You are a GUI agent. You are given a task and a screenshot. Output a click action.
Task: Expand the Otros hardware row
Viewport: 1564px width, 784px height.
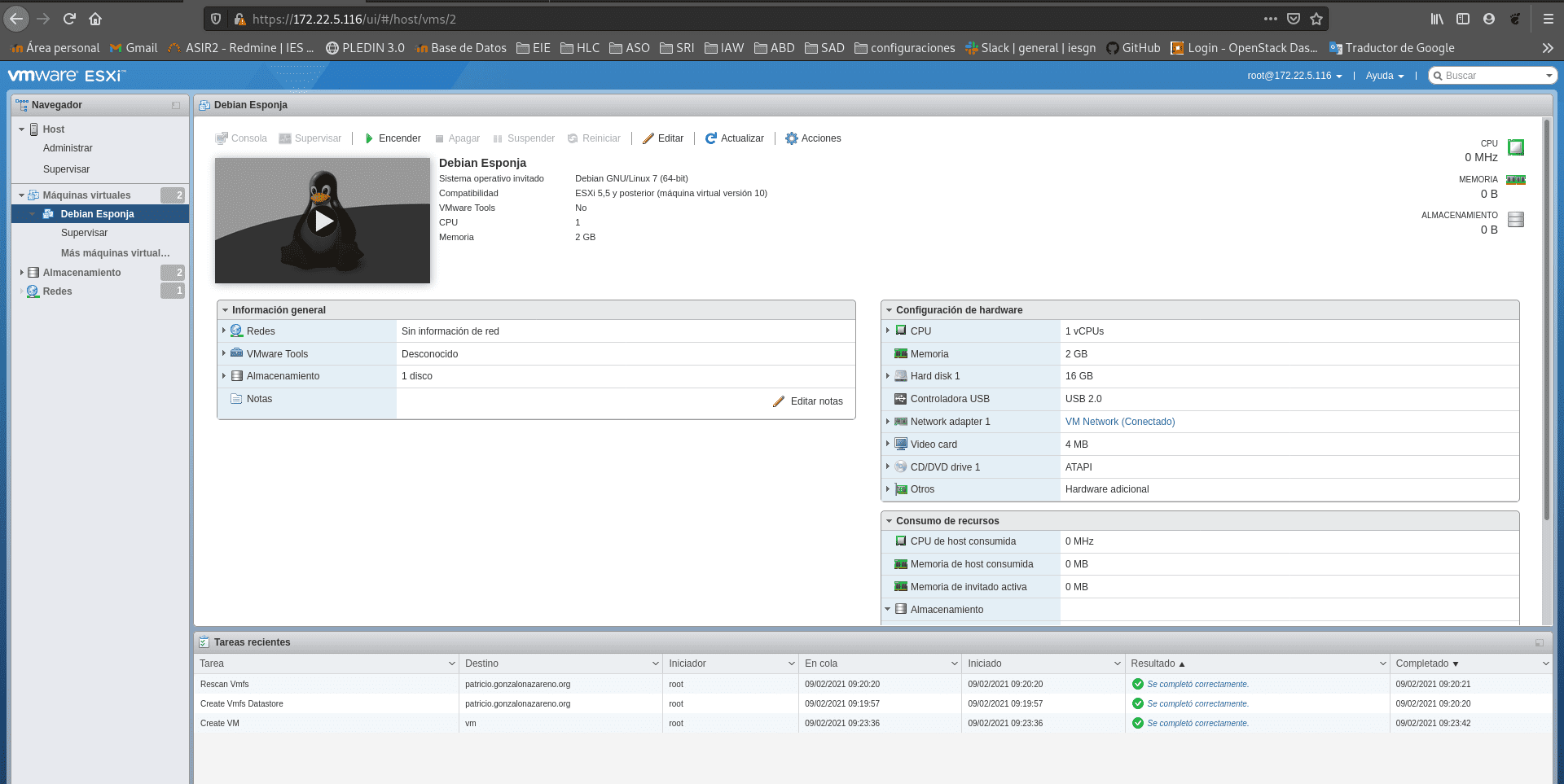pos(888,488)
